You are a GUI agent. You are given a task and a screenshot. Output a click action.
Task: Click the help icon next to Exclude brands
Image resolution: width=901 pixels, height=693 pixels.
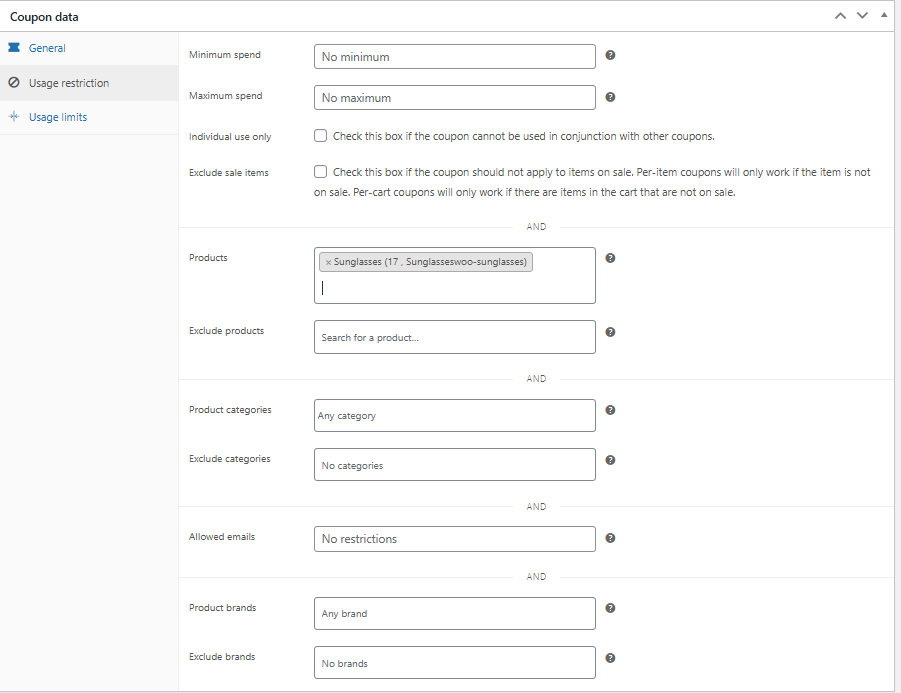point(610,658)
